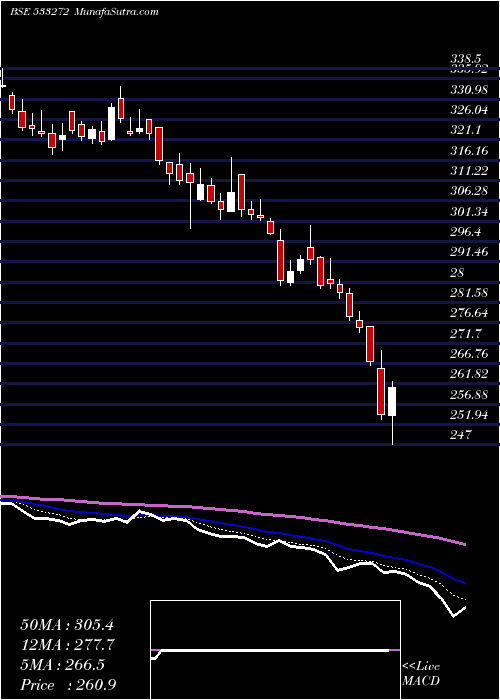Click the 5MA : 266.5 readout

pos(62,665)
